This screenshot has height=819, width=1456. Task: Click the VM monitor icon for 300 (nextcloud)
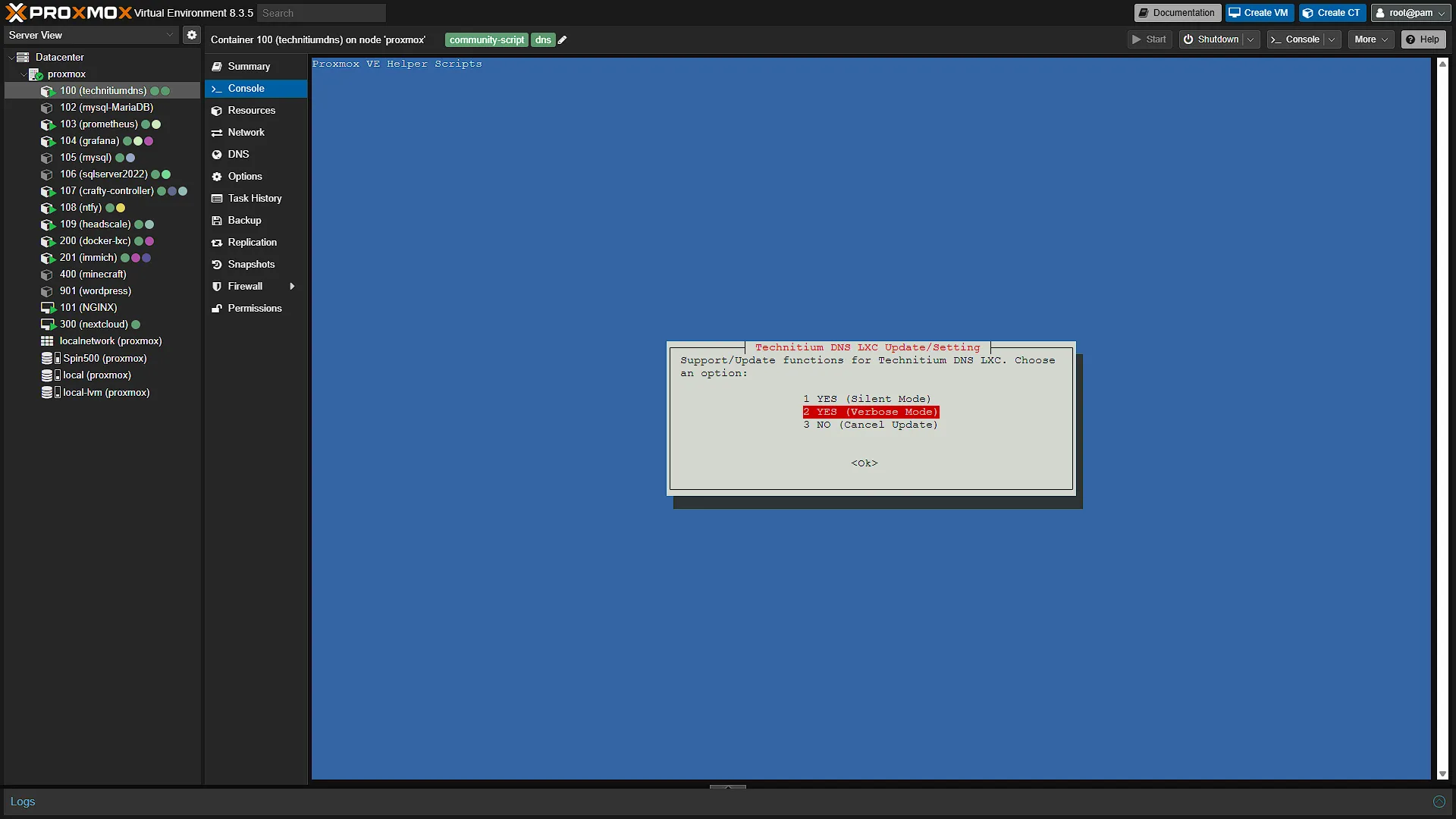48,325
